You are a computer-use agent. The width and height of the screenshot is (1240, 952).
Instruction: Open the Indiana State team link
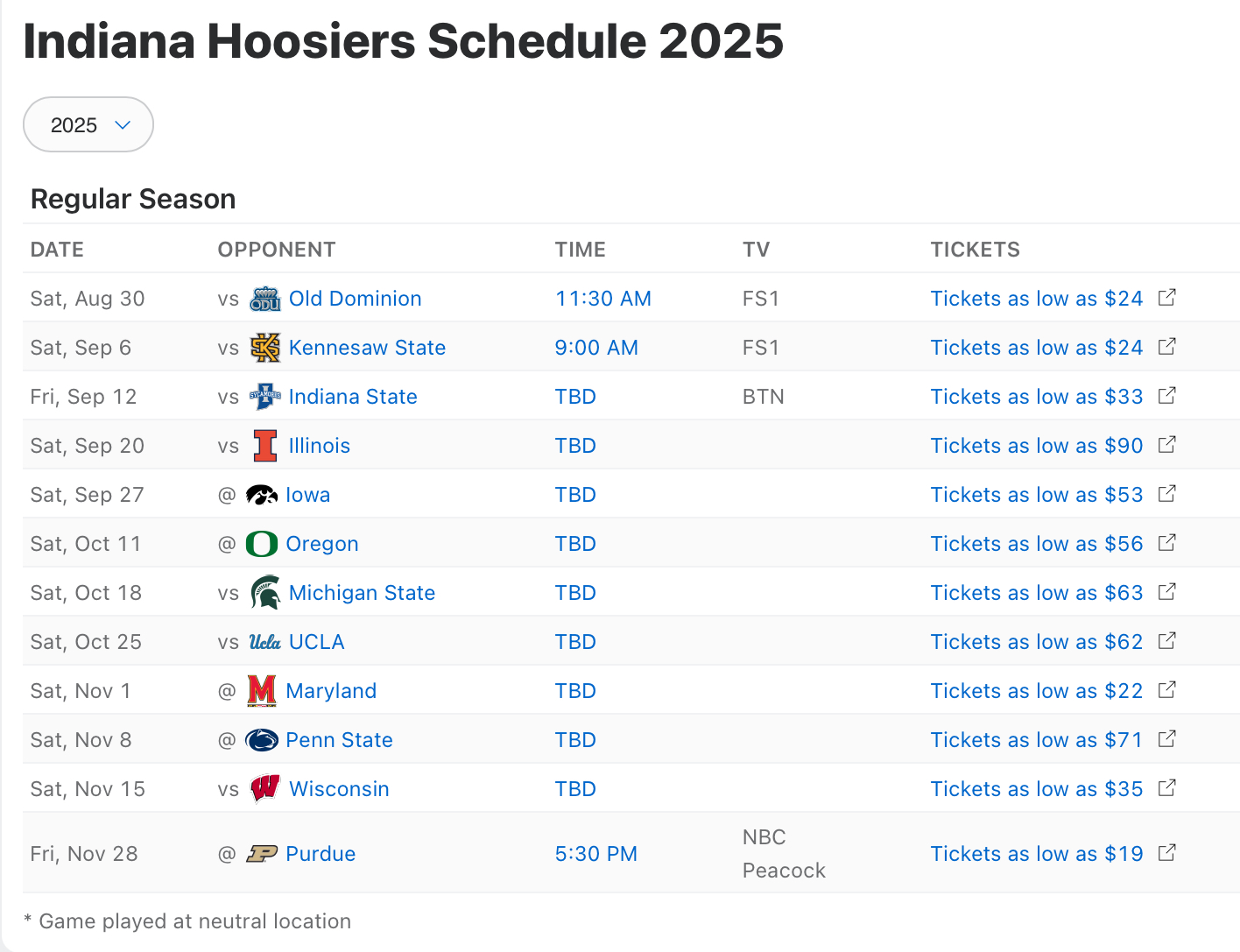tap(353, 397)
